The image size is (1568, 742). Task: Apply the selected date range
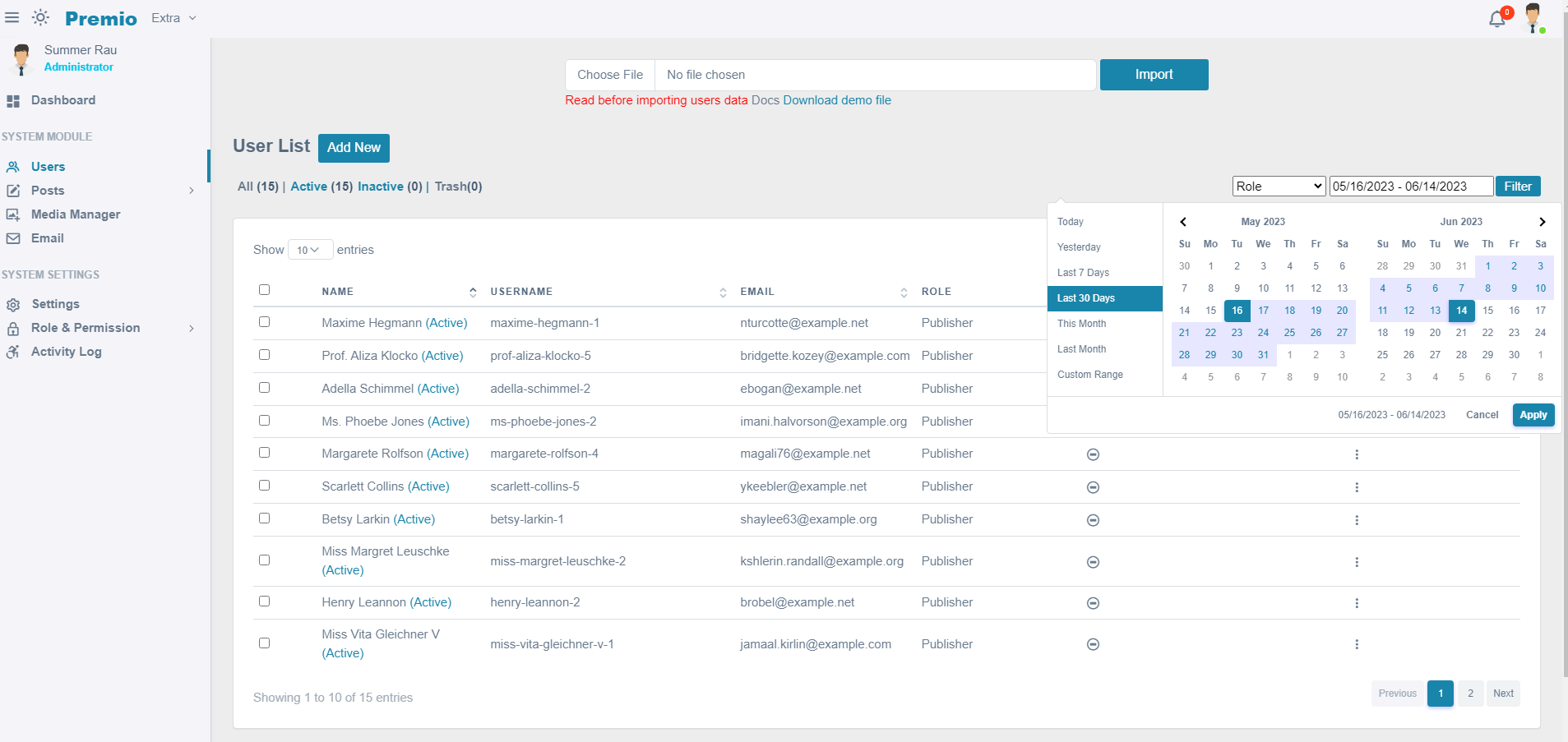[1533, 415]
